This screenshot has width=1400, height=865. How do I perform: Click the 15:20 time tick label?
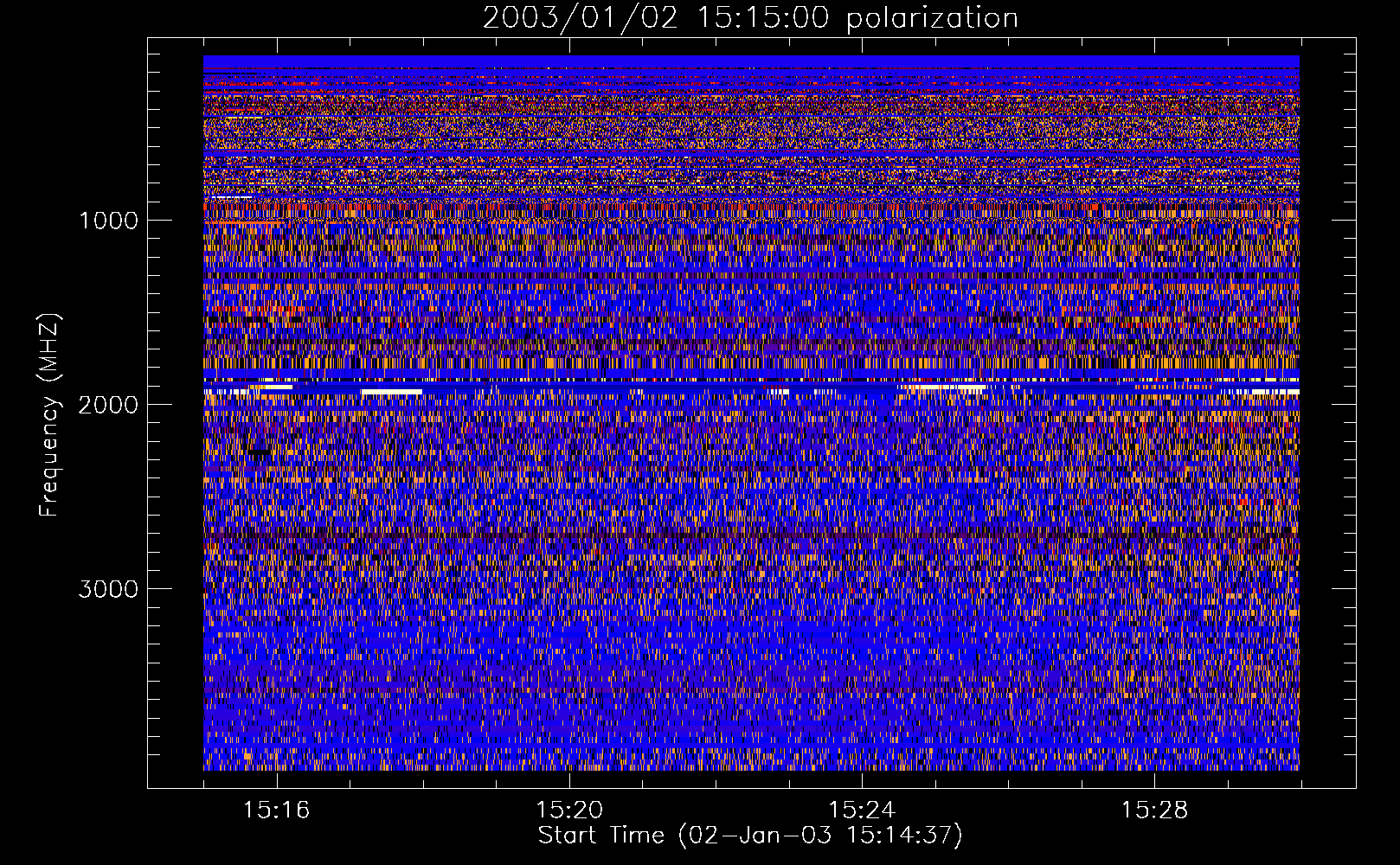tap(569, 811)
